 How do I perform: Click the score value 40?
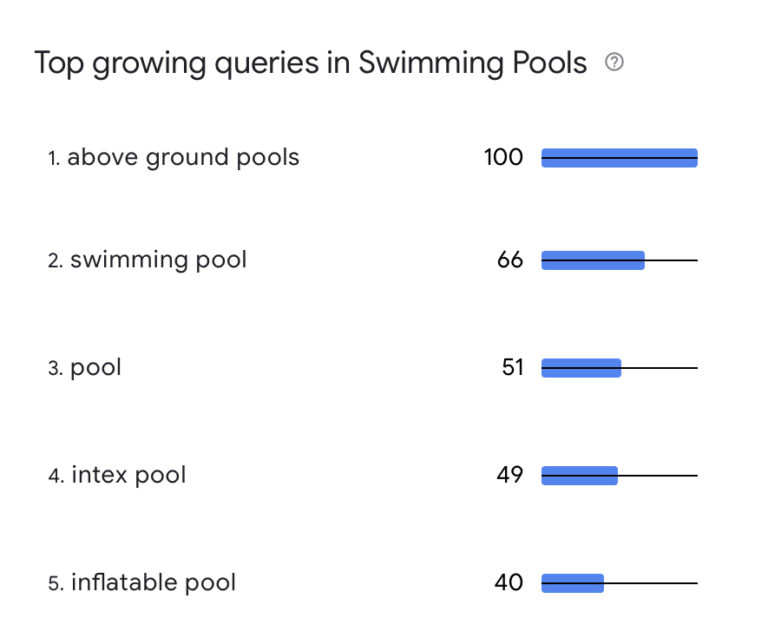(x=509, y=582)
